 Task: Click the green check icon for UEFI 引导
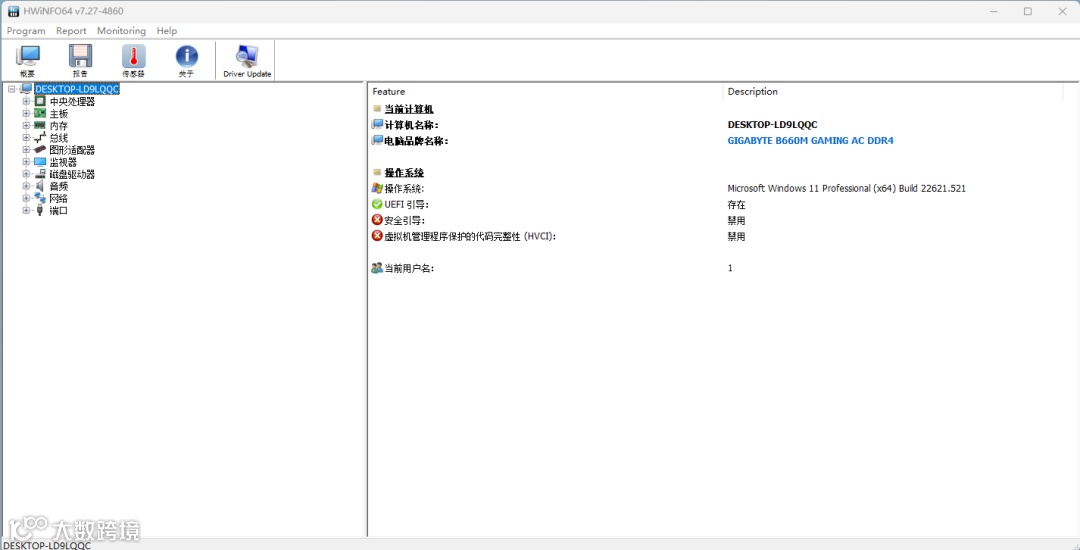point(377,204)
